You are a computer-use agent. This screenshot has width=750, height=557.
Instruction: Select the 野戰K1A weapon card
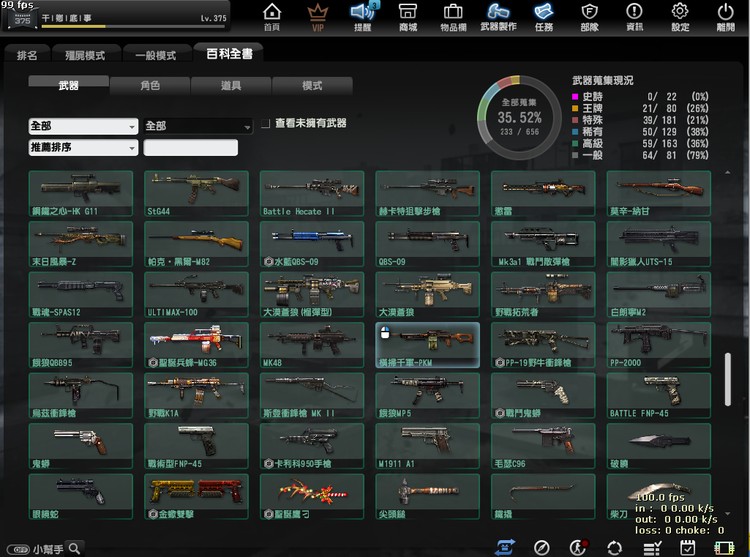pyautogui.click(x=196, y=396)
